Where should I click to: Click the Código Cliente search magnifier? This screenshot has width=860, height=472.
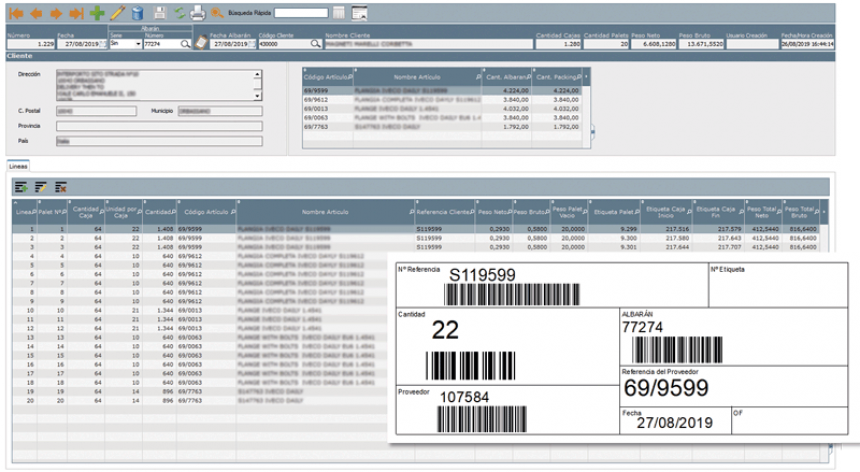[316, 44]
